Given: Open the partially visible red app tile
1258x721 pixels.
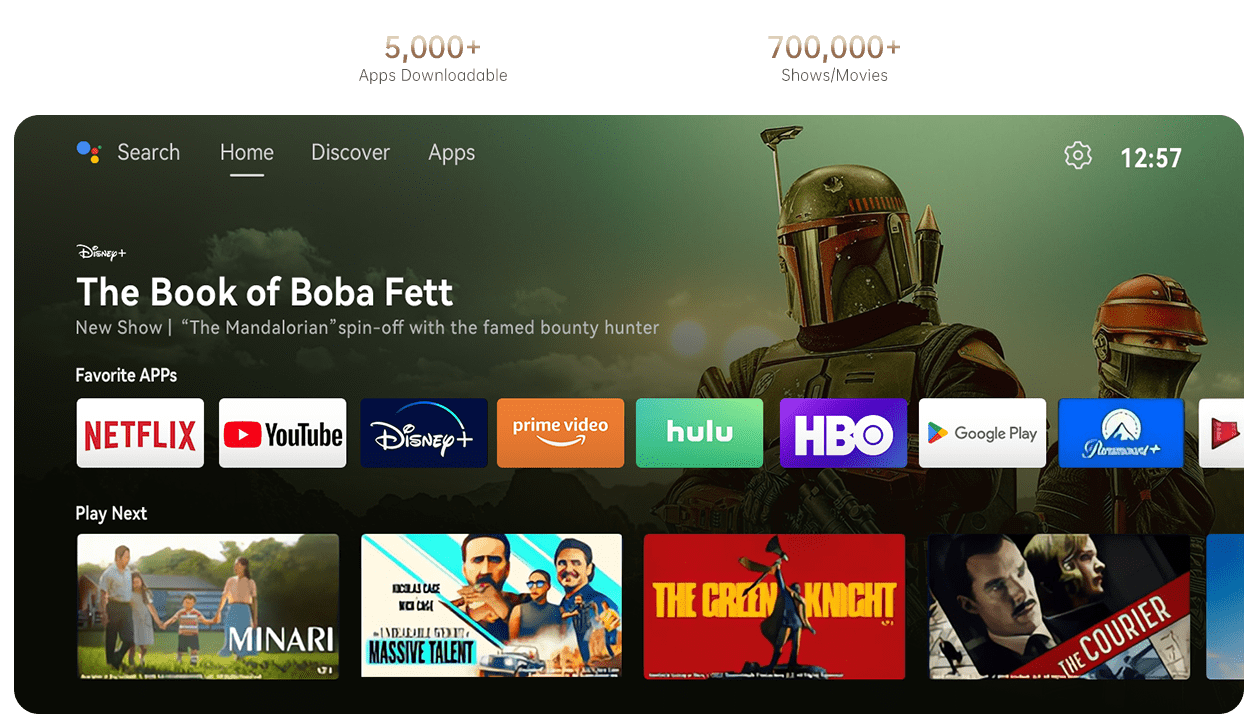Looking at the screenshot, I should tap(1221, 433).
